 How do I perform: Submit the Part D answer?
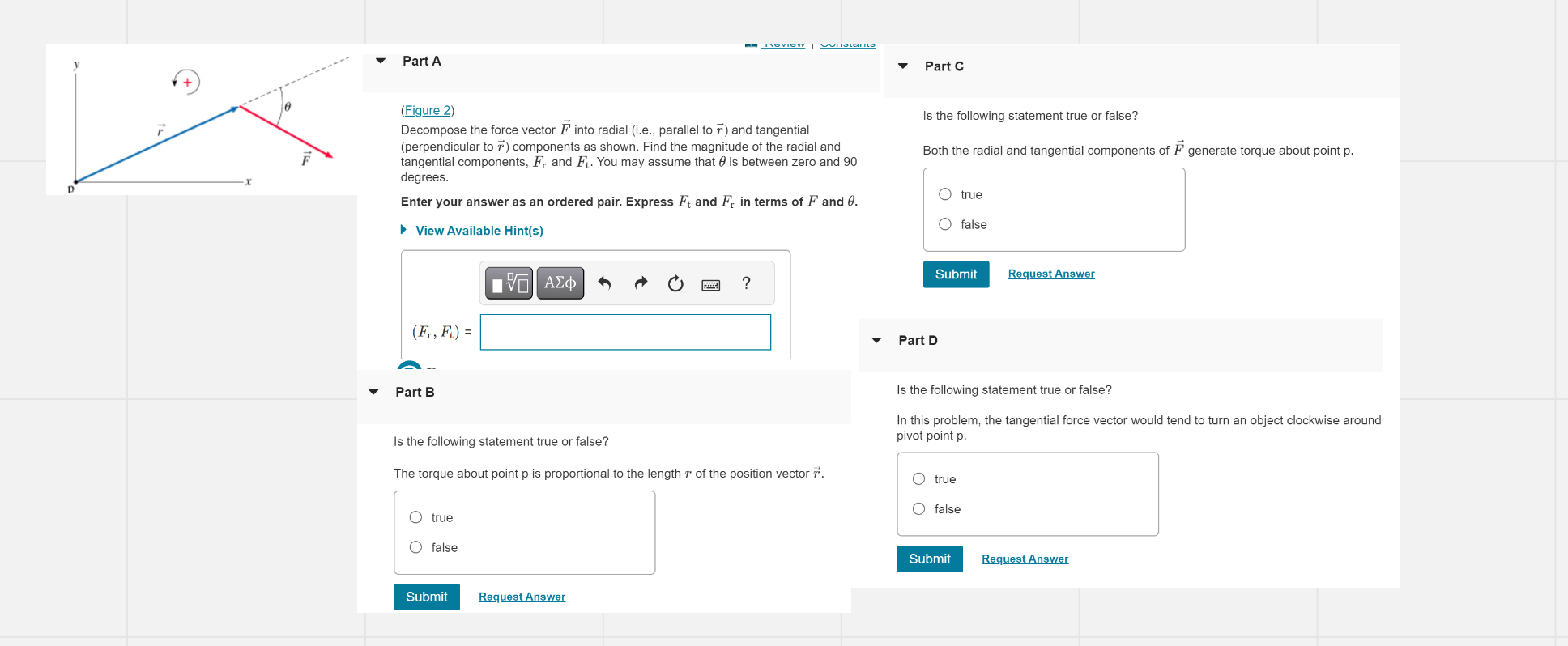930,559
